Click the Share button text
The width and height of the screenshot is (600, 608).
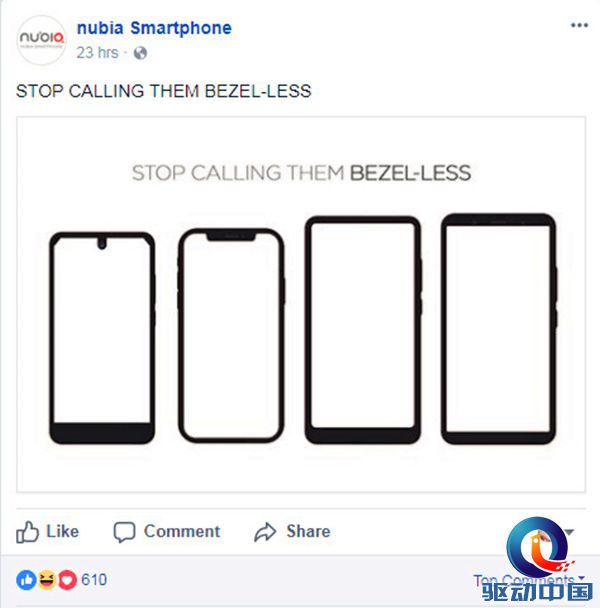(x=308, y=531)
